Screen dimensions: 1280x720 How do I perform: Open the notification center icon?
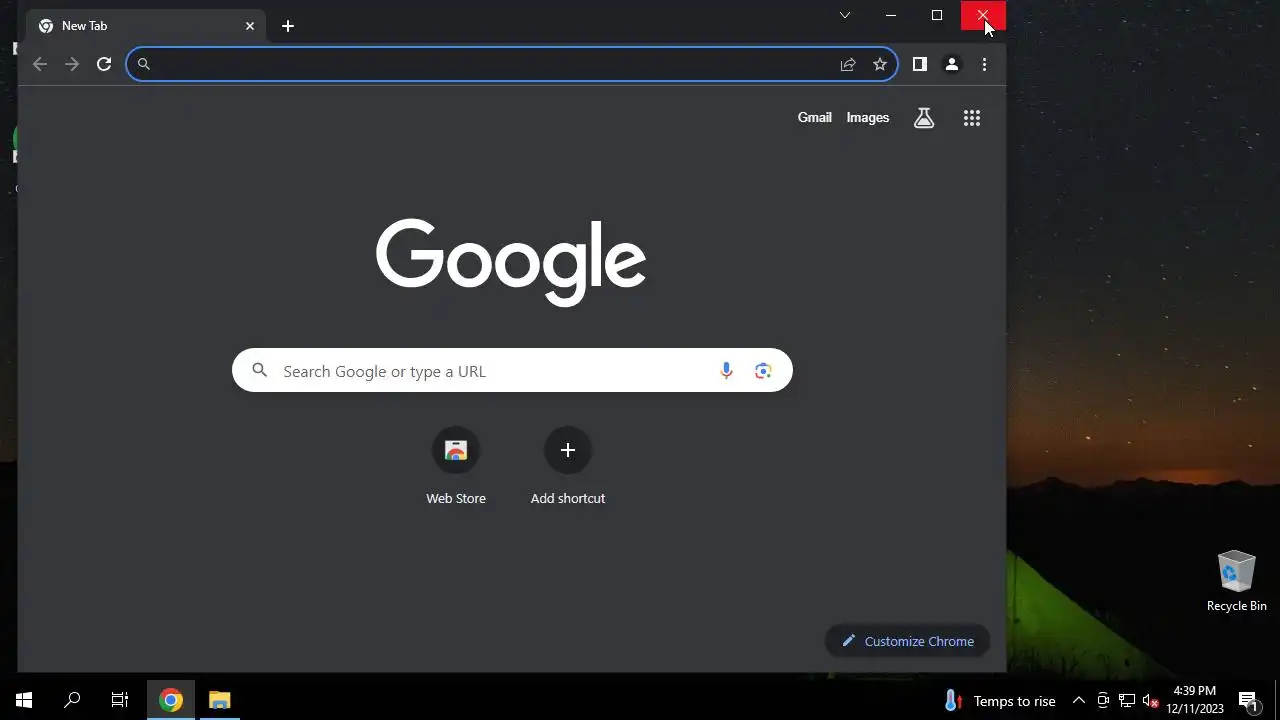pyautogui.click(x=1248, y=701)
